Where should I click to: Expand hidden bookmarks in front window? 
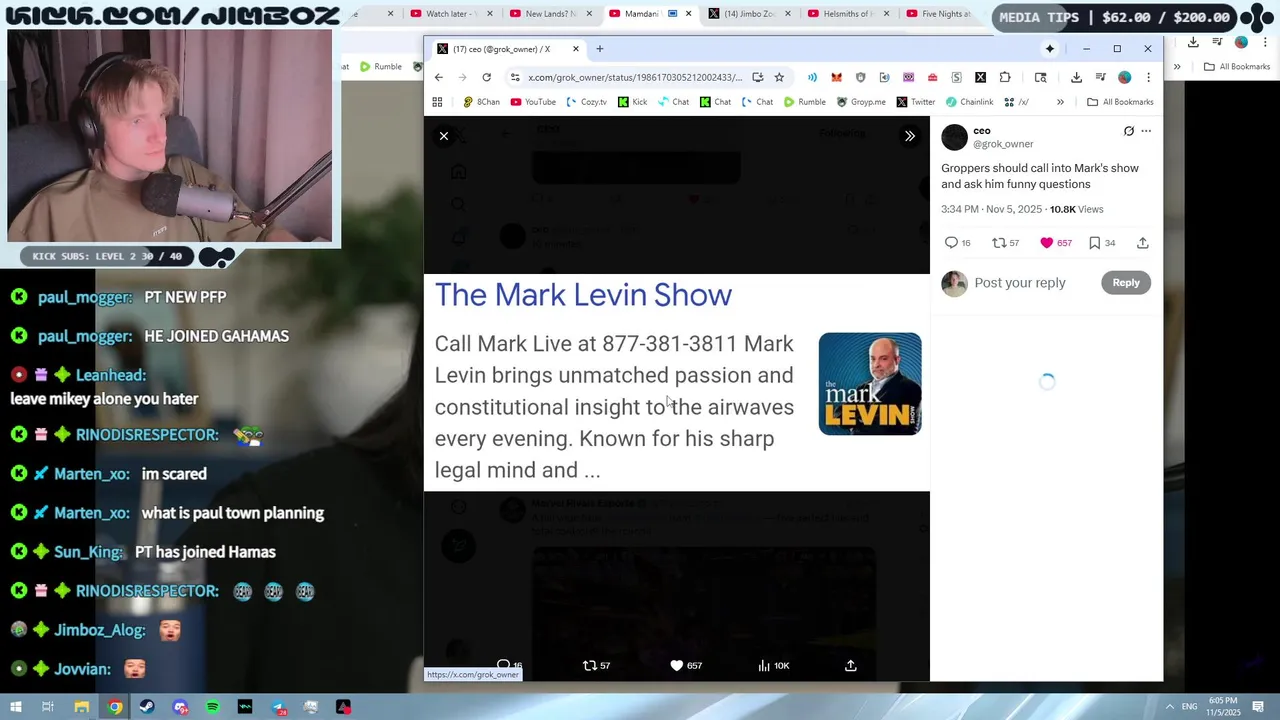coord(1060,102)
